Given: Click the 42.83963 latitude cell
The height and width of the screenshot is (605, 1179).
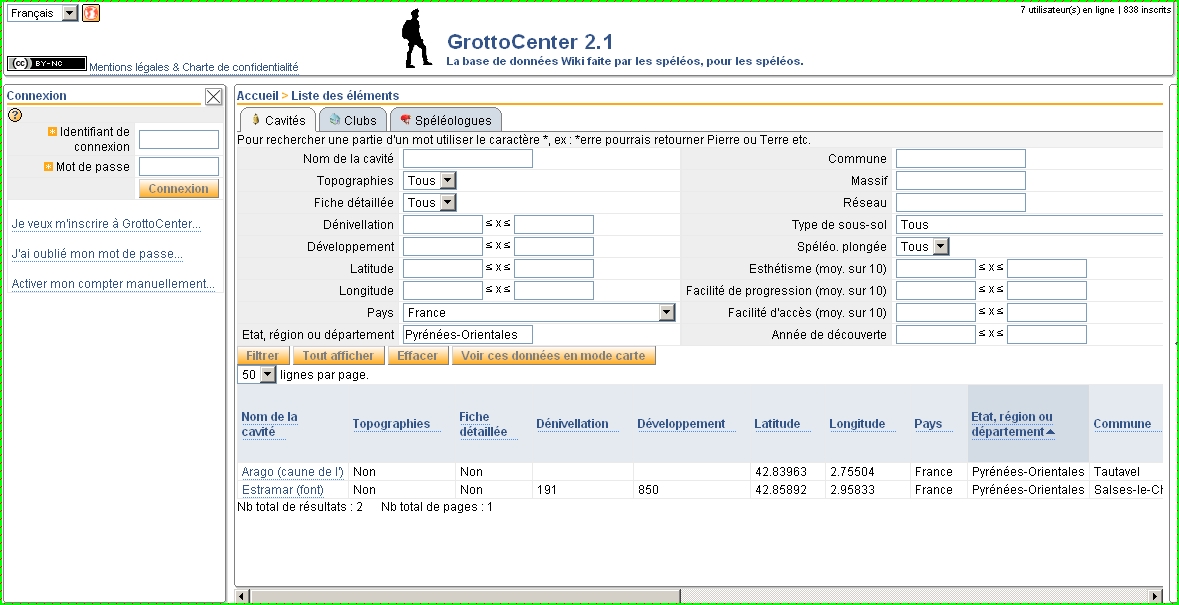Looking at the screenshot, I should (780, 472).
